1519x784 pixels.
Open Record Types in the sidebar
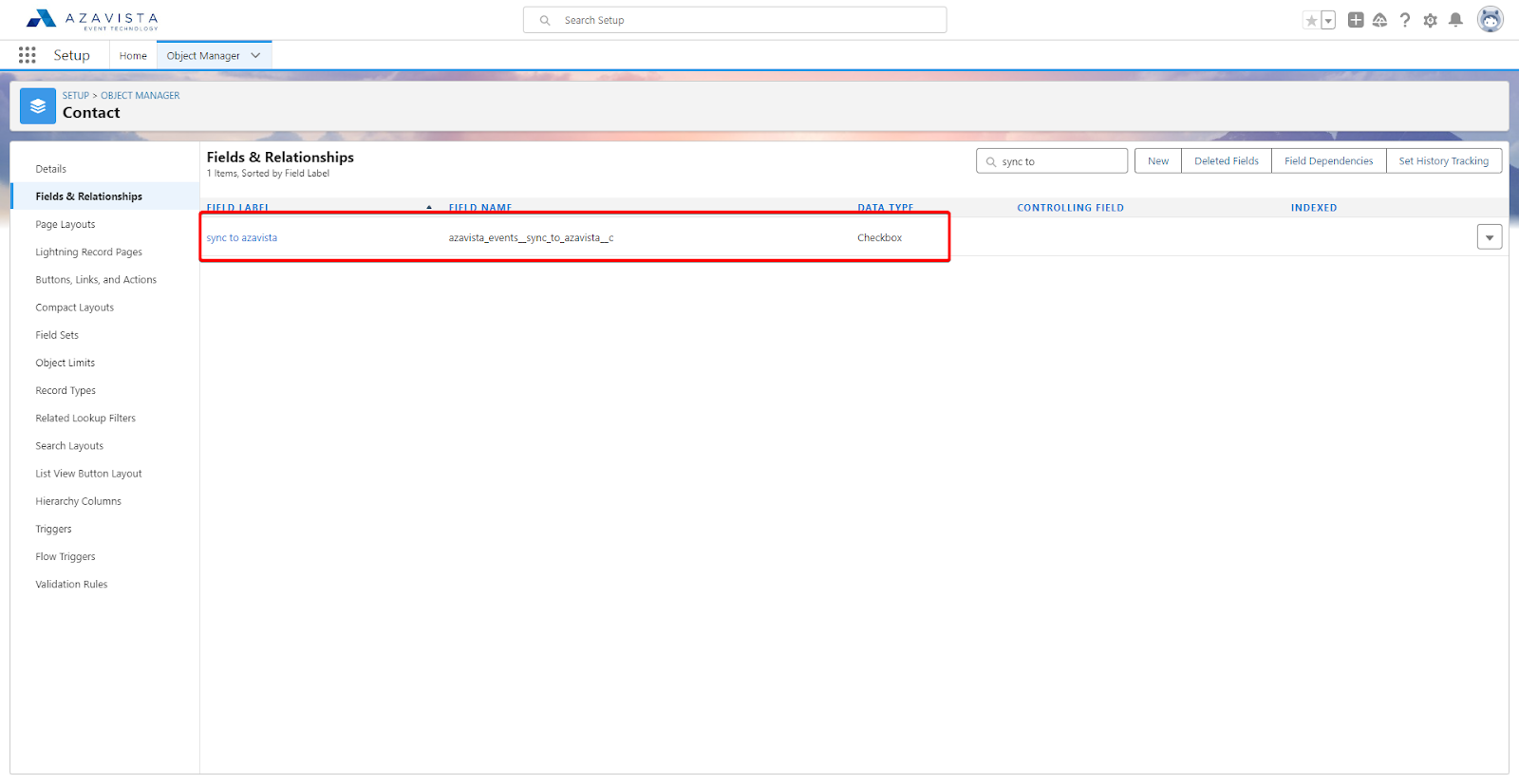pyautogui.click(x=66, y=391)
